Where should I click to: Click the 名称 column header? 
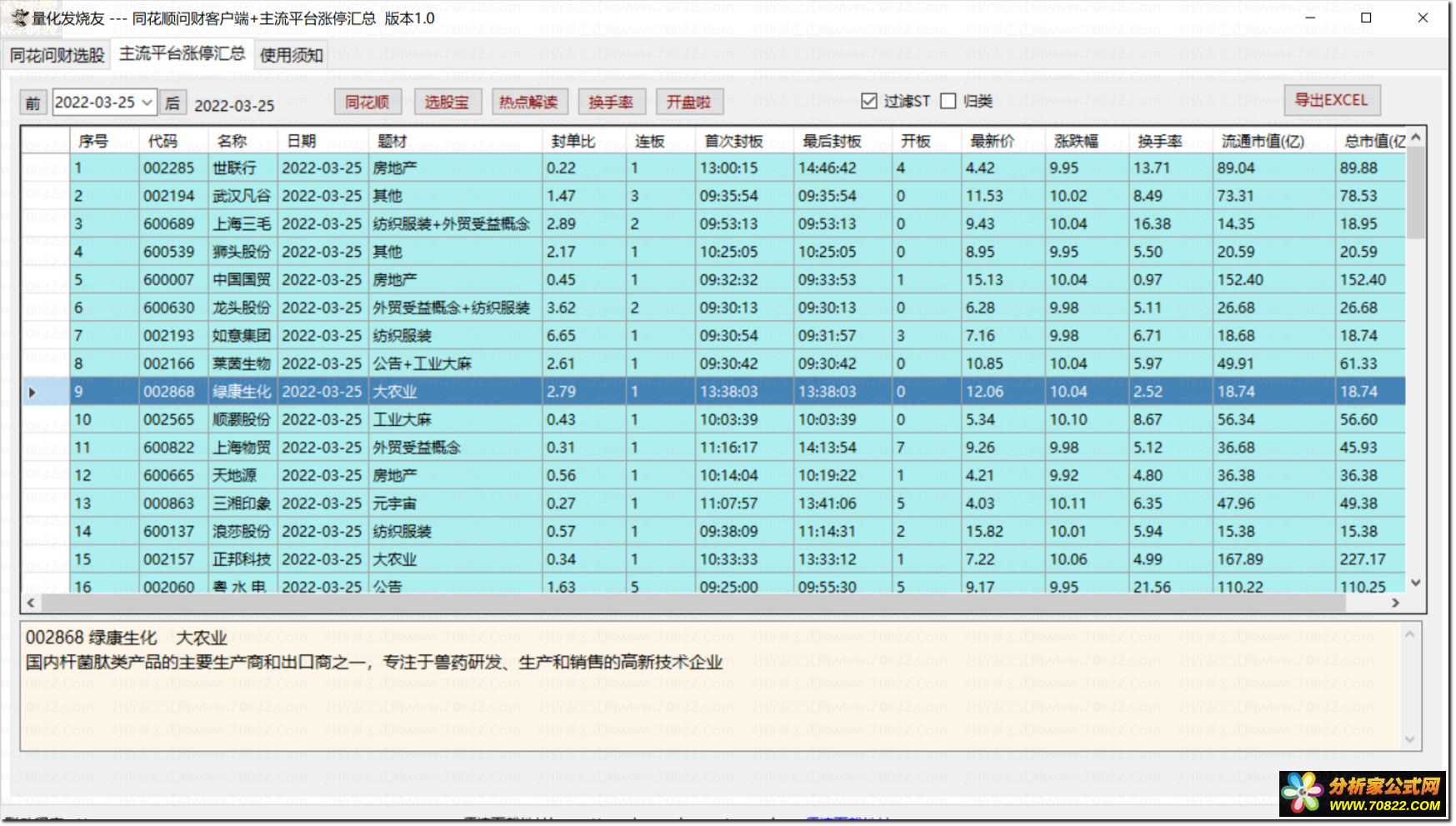pyautogui.click(x=243, y=141)
